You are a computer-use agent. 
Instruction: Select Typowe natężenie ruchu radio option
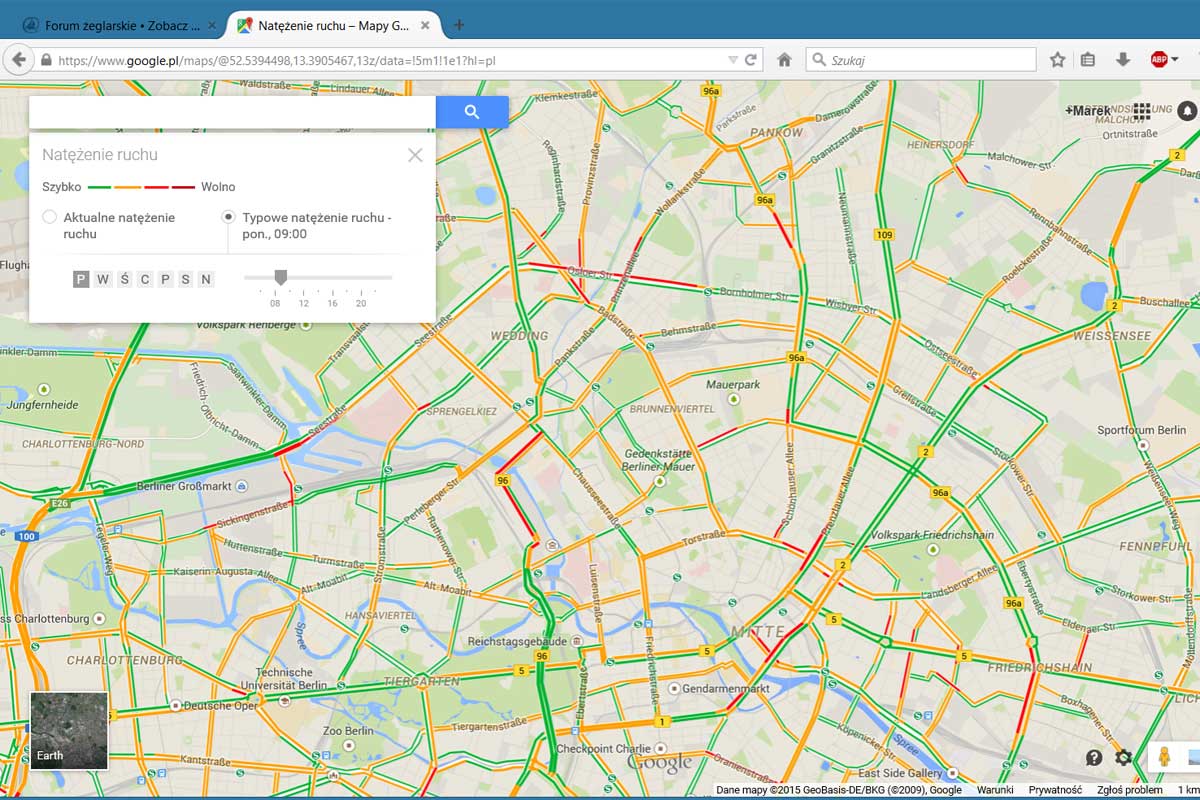[x=228, y=217]
